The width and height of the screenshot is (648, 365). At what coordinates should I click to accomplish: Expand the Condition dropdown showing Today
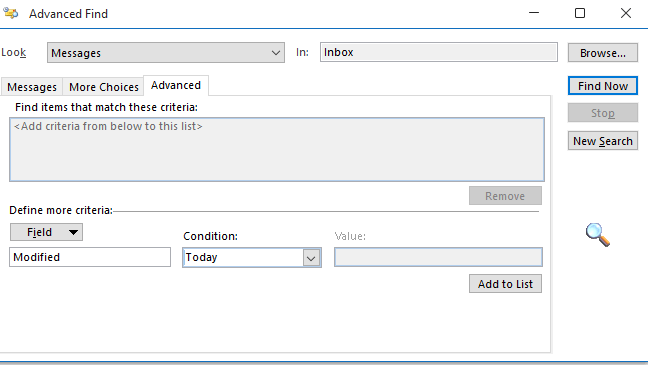tap(252, 258)
